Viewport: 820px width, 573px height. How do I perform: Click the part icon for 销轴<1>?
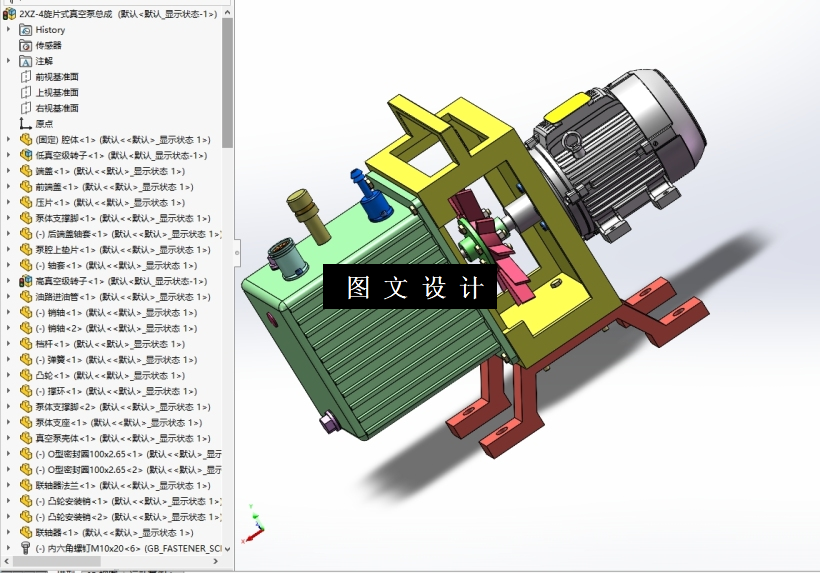click(26, 312)
